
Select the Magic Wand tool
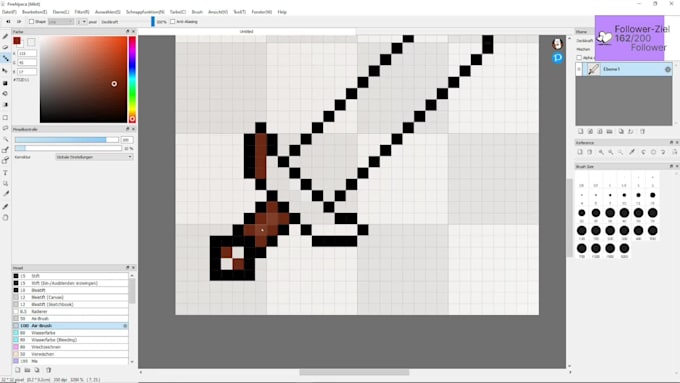[x=6, y=139]
